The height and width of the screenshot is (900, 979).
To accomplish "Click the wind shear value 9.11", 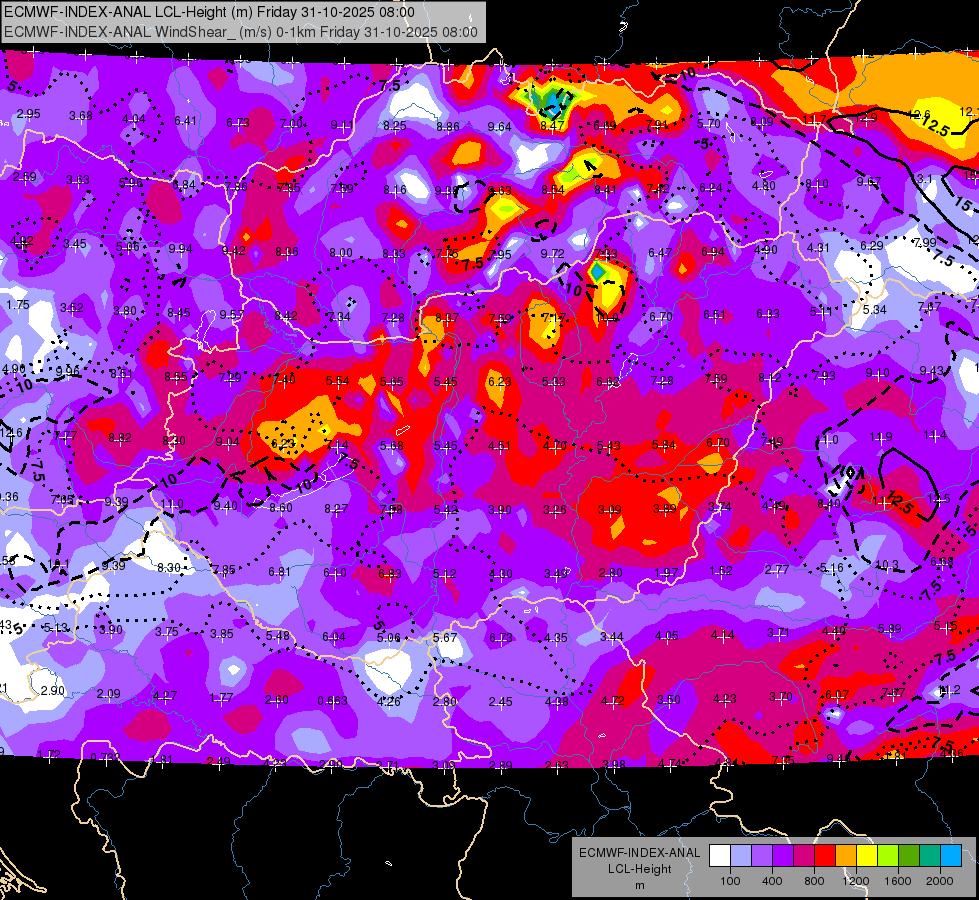I will 342,125.
